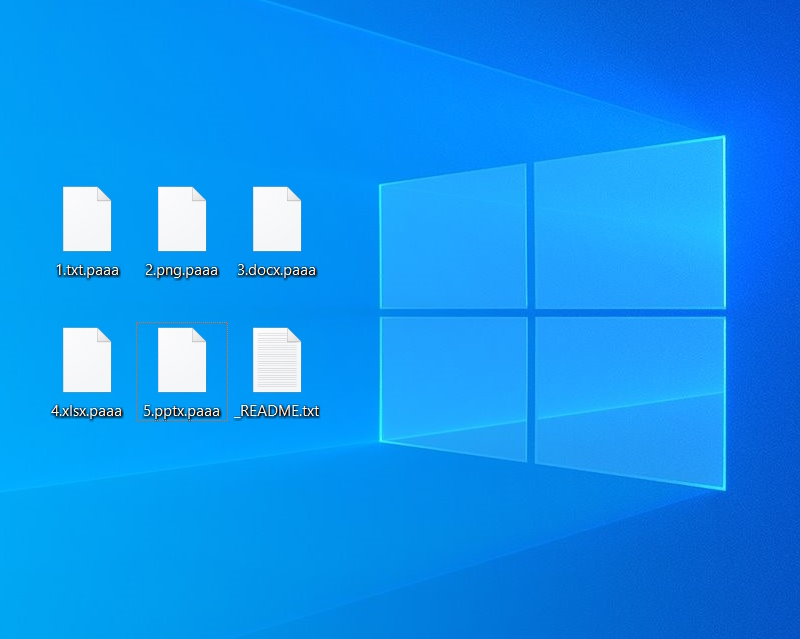
Task: Highlight the 4.xlsx.paaa file icon
Action: click(x=87, y=360)
